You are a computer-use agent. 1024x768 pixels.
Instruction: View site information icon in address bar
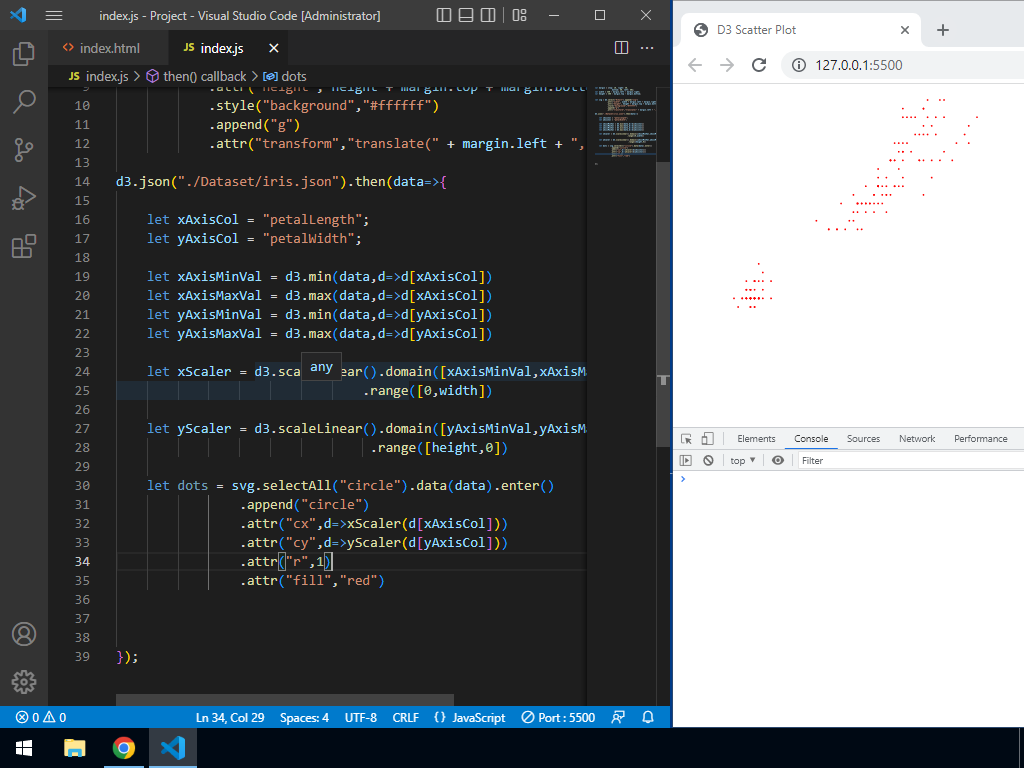(x=798, y=65)
